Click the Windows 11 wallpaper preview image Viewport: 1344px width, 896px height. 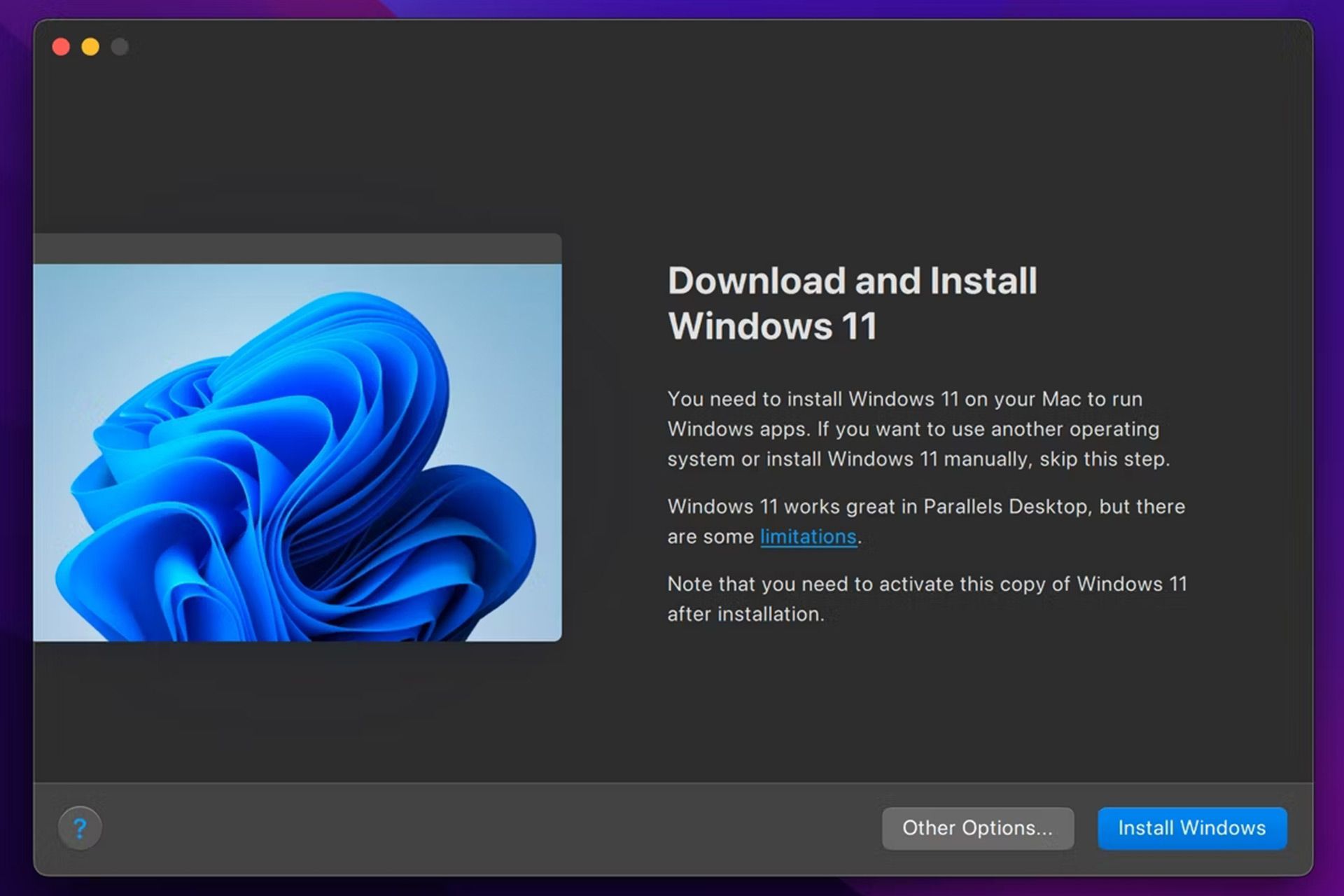[x=297, y=452]
